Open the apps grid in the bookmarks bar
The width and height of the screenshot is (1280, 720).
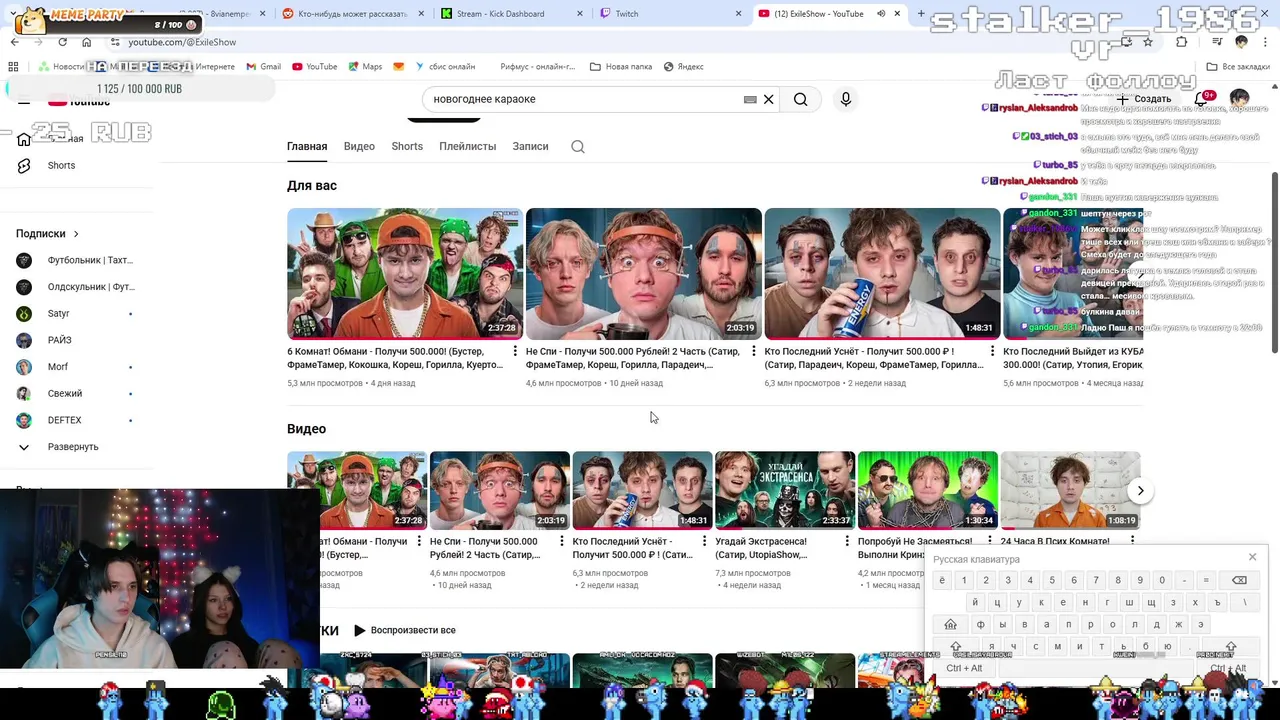13,67
